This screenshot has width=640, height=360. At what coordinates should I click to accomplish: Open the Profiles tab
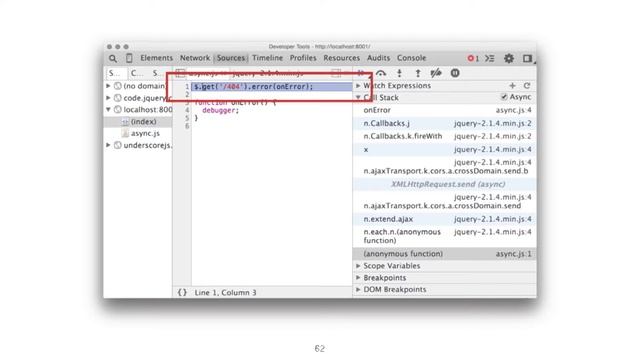click(x=303, y=58)
